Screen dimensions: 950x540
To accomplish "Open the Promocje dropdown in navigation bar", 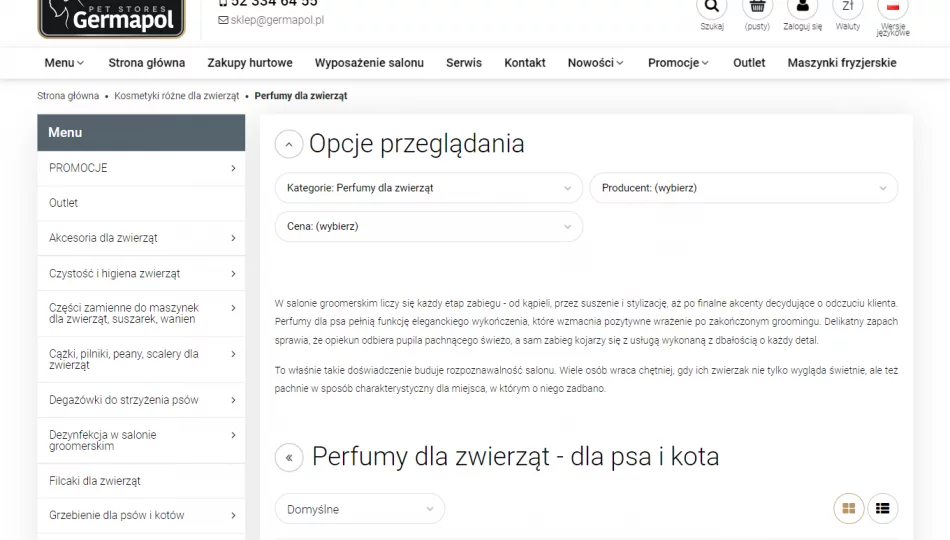I will 679,63.
